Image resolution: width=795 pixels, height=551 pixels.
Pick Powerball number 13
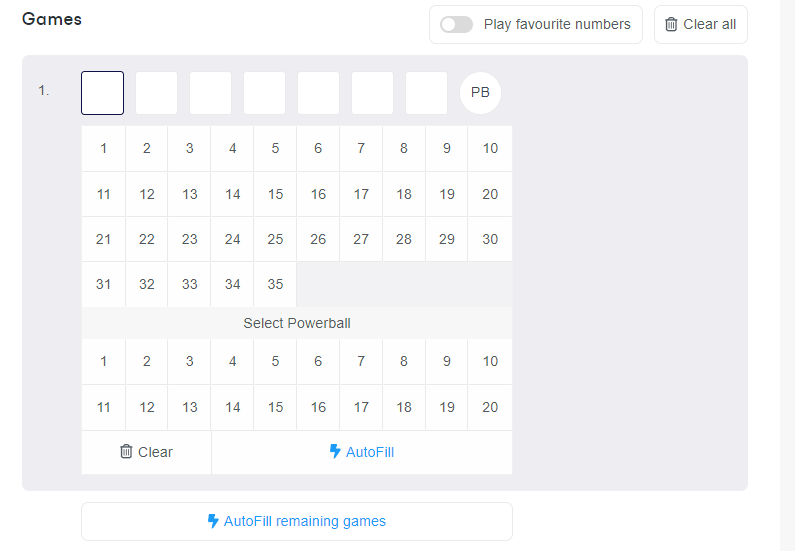tap(190, 407)
